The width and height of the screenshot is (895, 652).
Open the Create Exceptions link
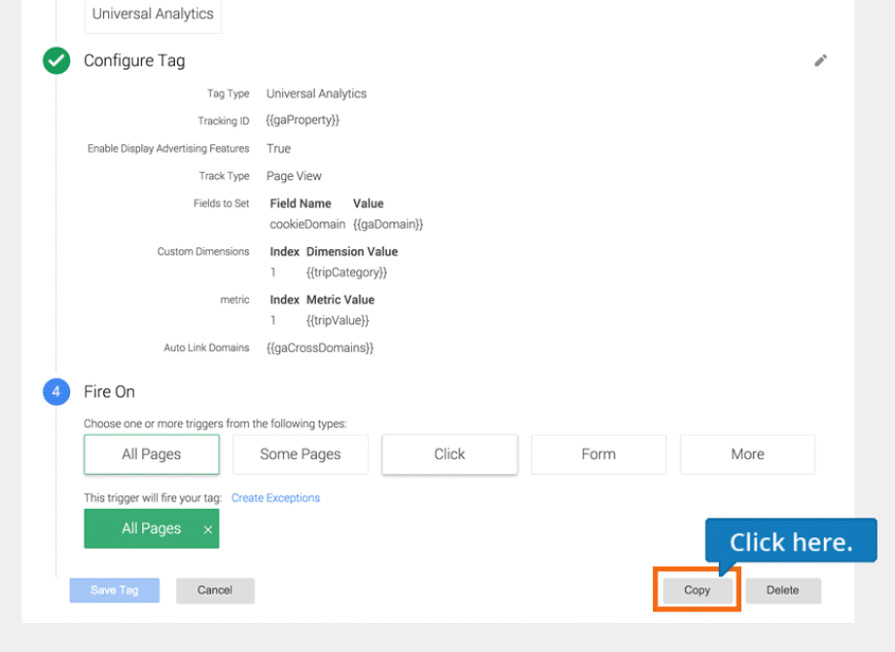coord(276,498)
